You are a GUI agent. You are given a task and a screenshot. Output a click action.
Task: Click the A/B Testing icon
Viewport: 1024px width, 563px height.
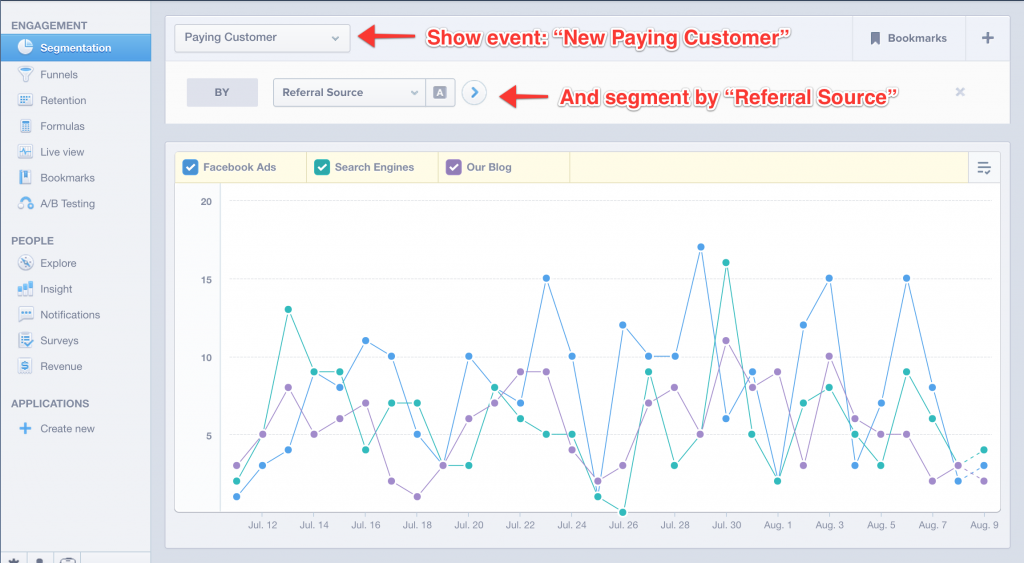25,203
